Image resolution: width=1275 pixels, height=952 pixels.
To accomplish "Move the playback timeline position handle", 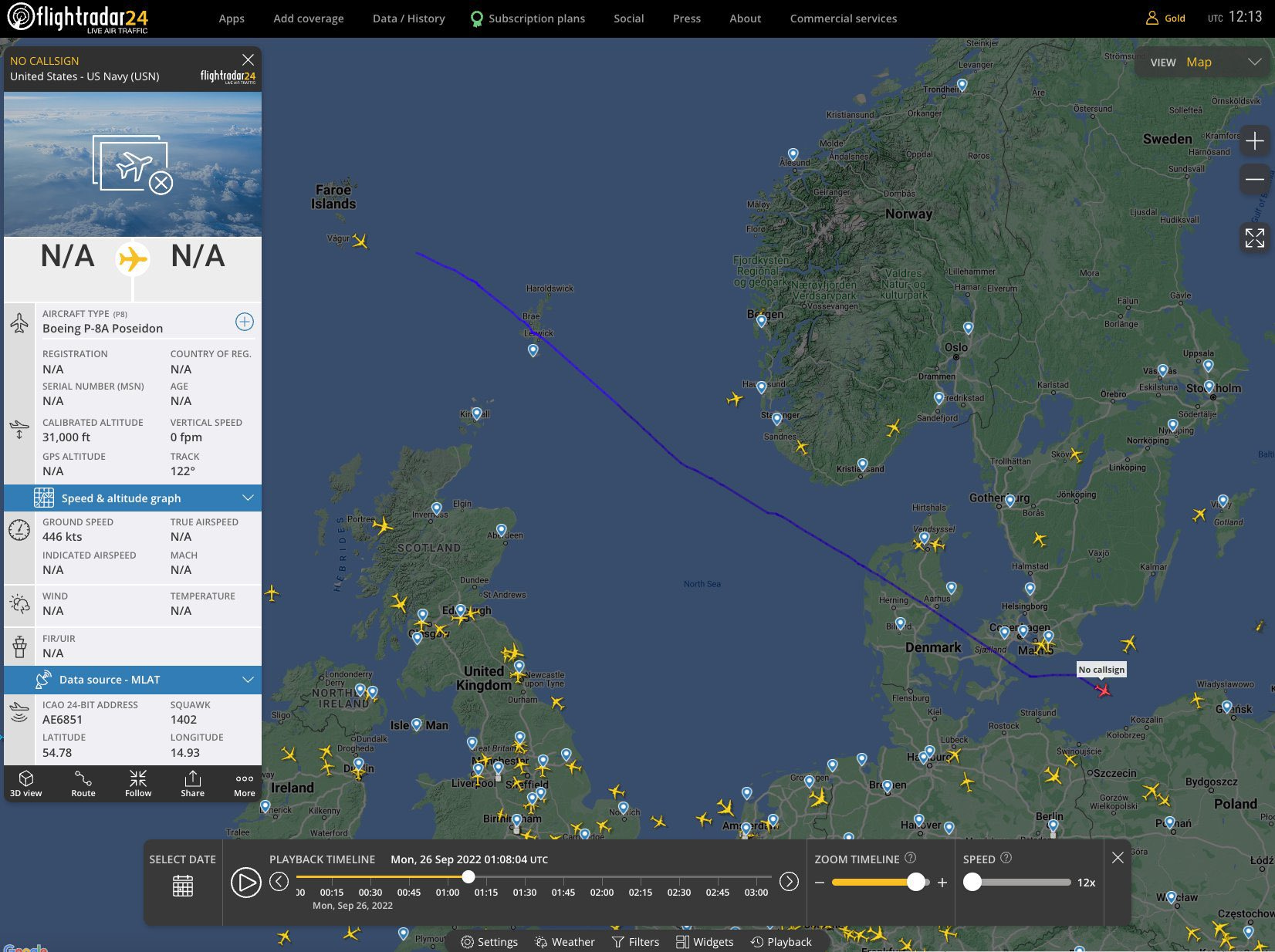I will (468, 876).
